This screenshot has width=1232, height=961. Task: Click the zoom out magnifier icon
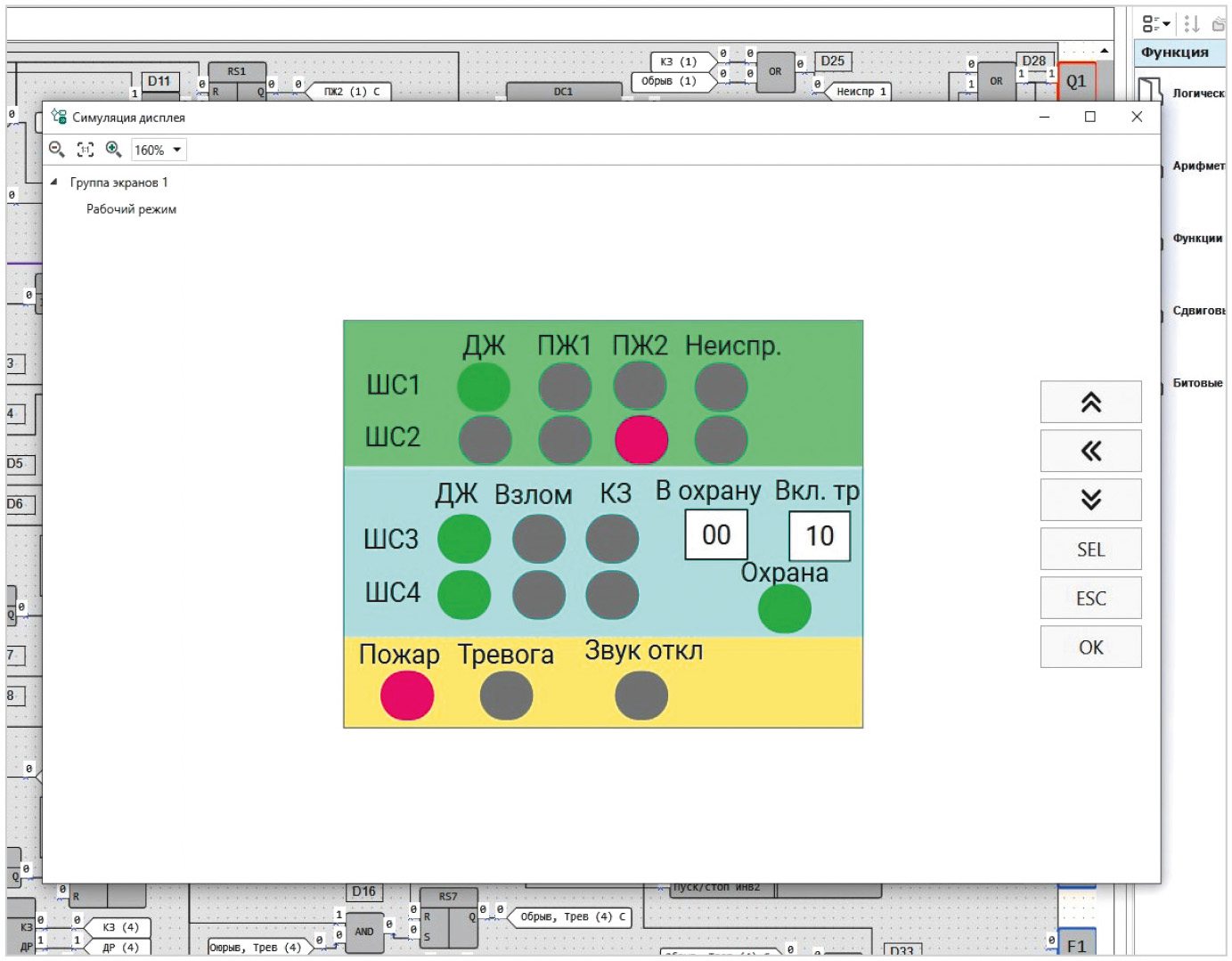tap(56, 150)
